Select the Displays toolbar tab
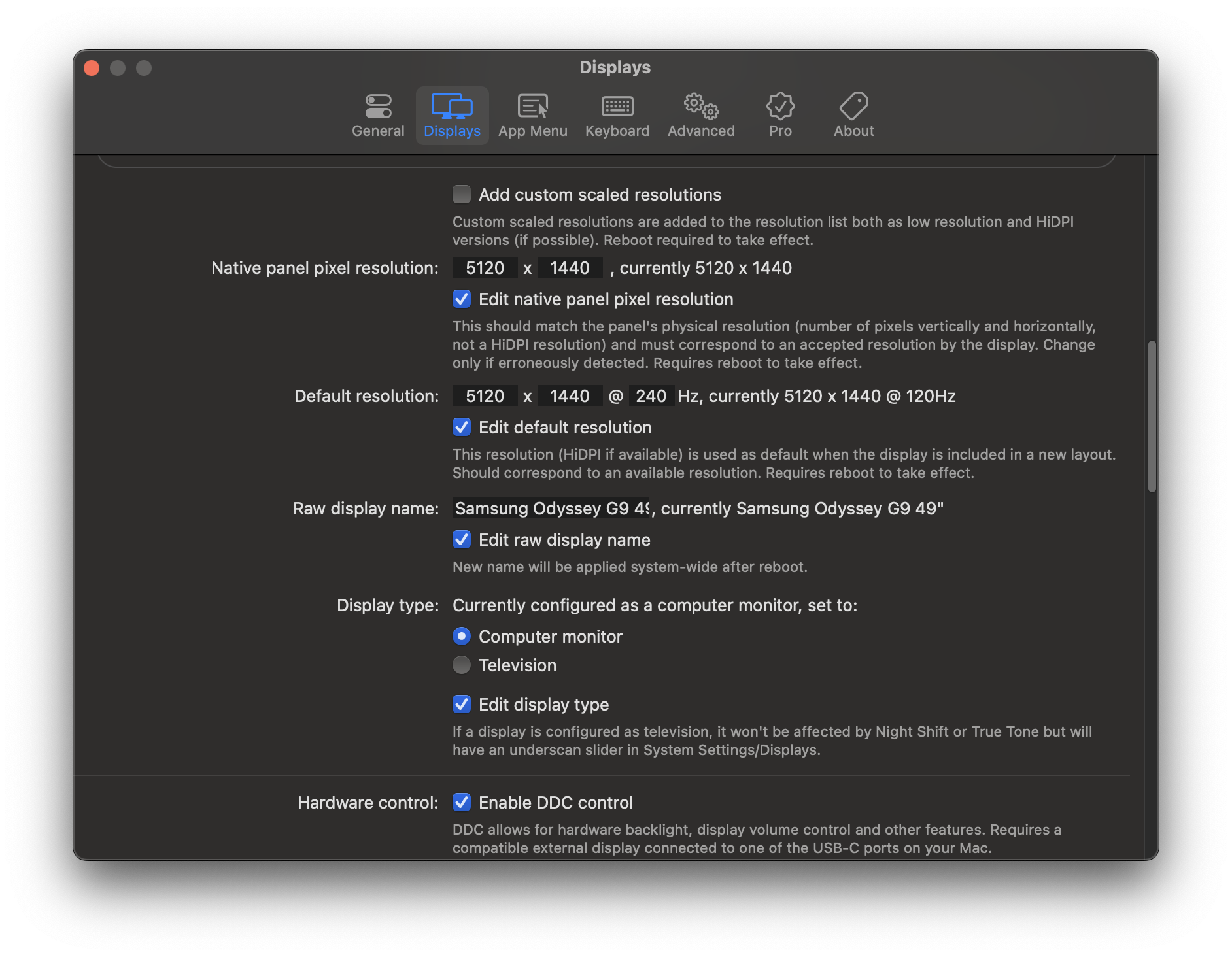The height and width of the screenshot is (957, 1232). (x=452, y=116)
